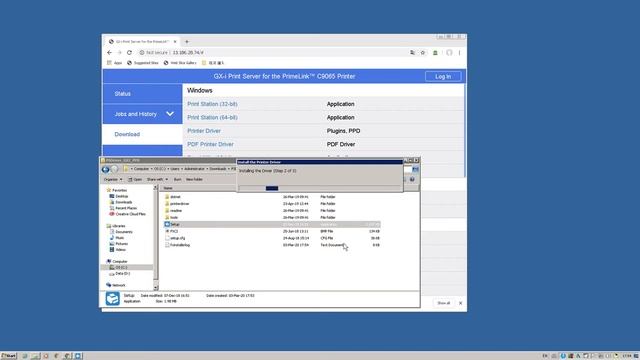
Task: Open Network in the navigation pane
Action: pyautogui.click(x=118, y=285)
